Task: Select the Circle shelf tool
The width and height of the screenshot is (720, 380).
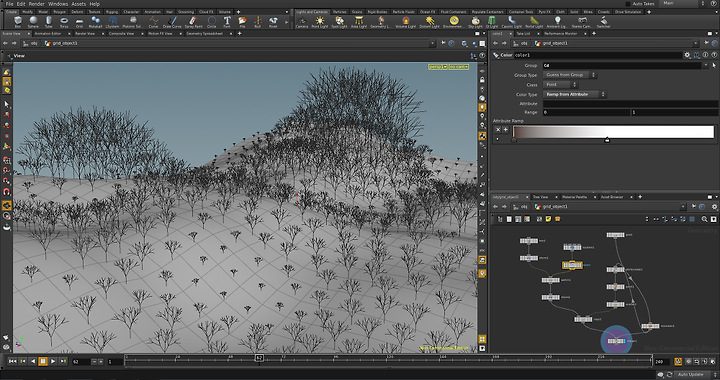Action: 211,22
